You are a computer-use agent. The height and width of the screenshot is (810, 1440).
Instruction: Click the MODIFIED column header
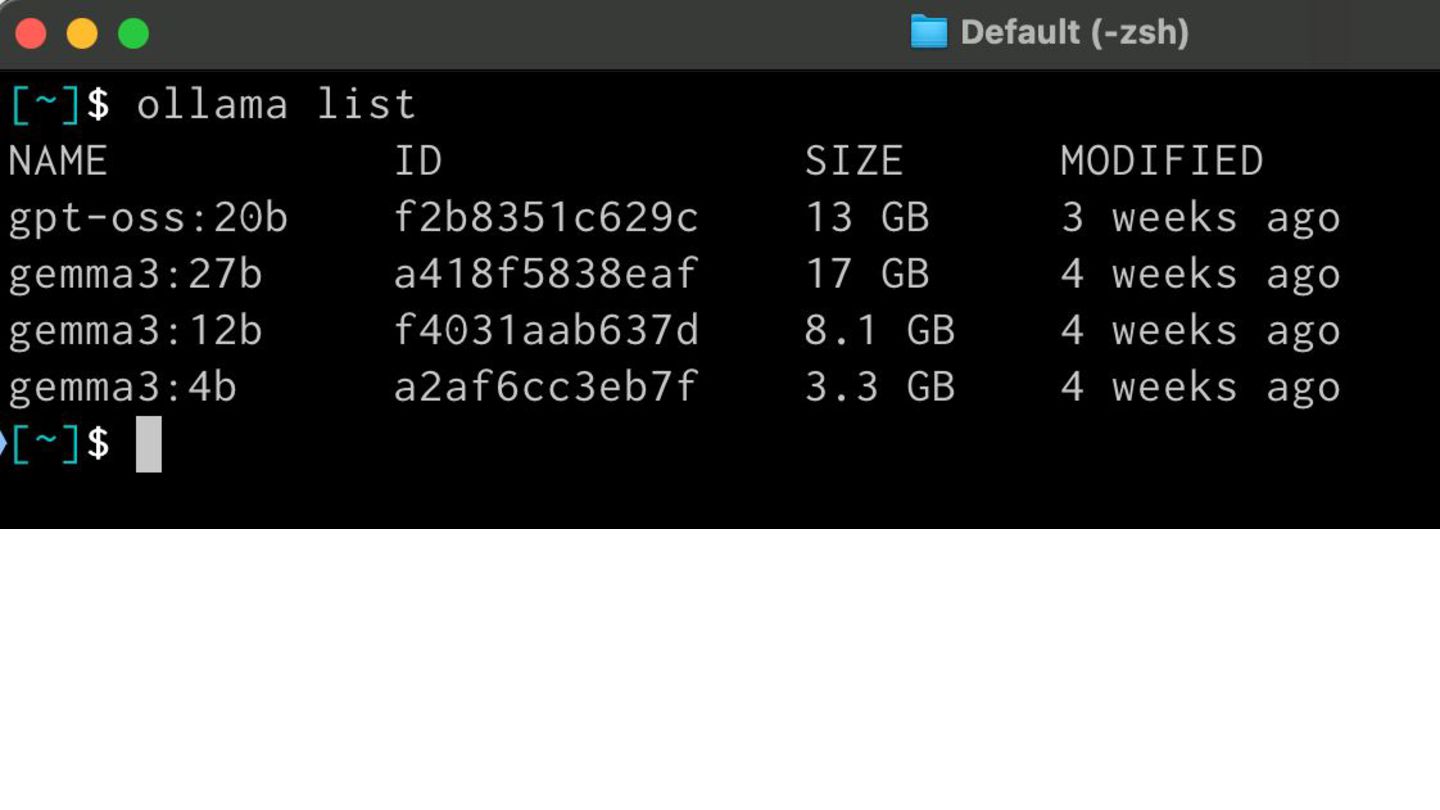pos(1162,161)
